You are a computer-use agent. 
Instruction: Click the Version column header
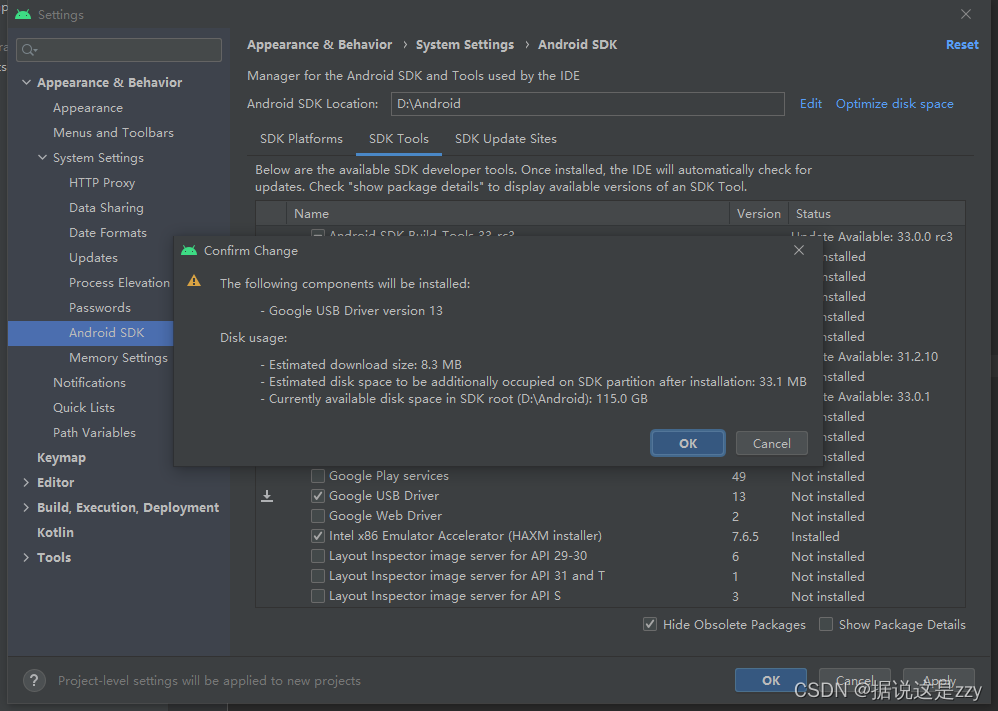[759, 214]
